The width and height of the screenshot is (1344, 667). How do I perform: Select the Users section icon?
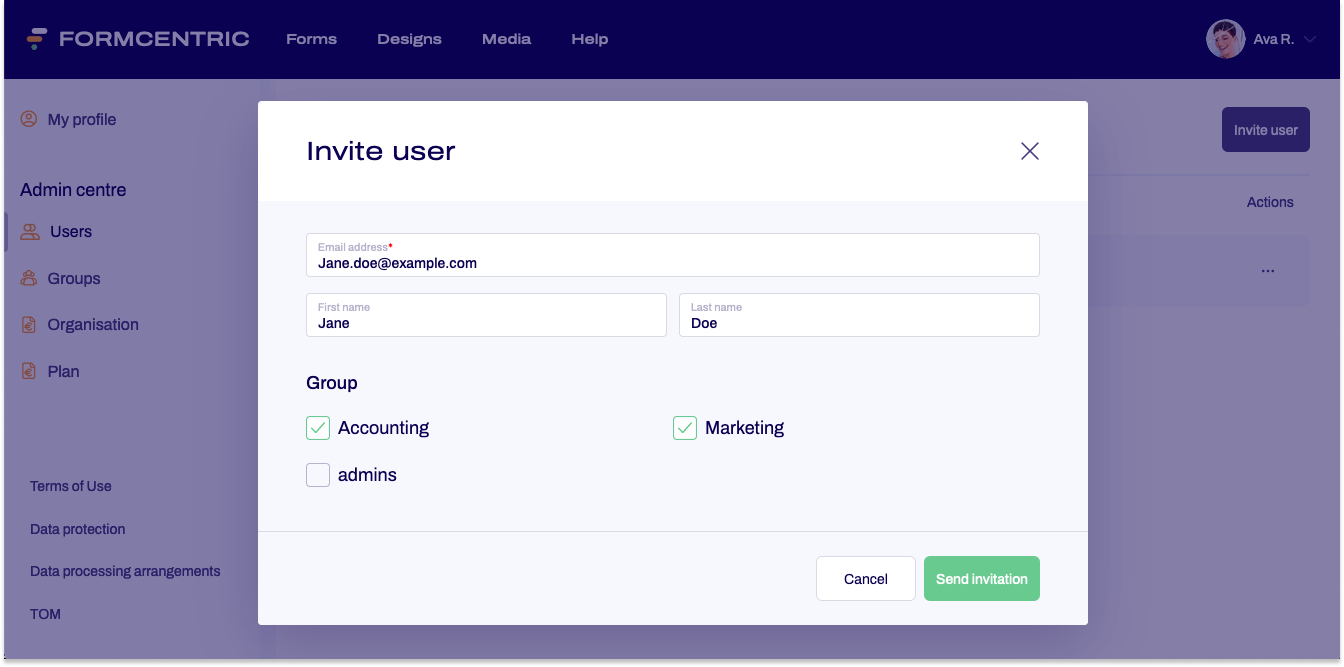pyautogui.click(x=28, y=231)
